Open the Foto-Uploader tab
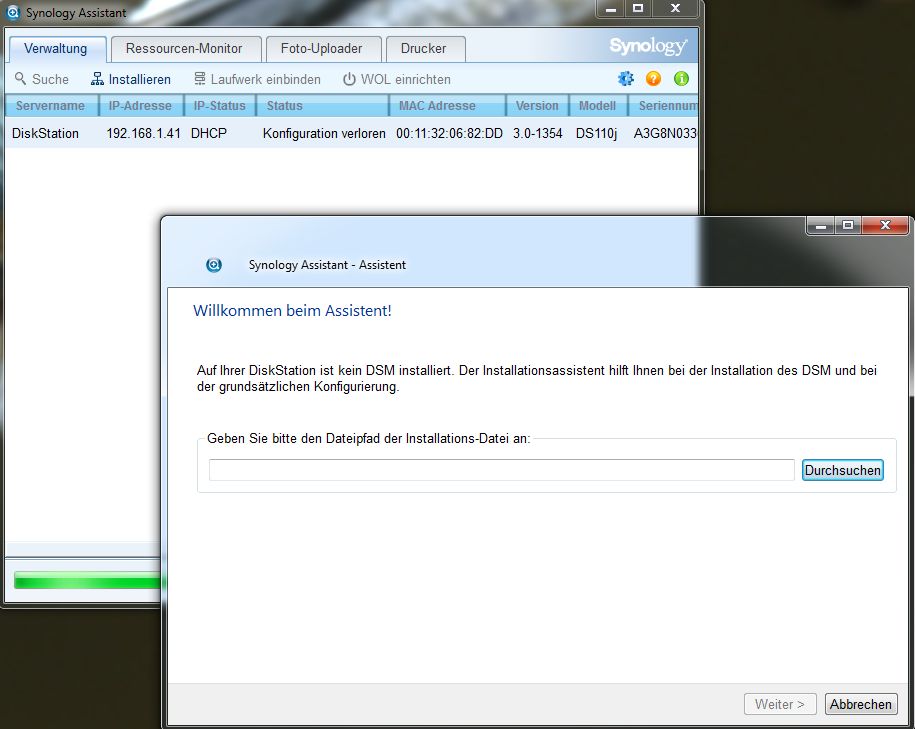The image size is (915, 729). pyautogui.click(x=321, y=48)
